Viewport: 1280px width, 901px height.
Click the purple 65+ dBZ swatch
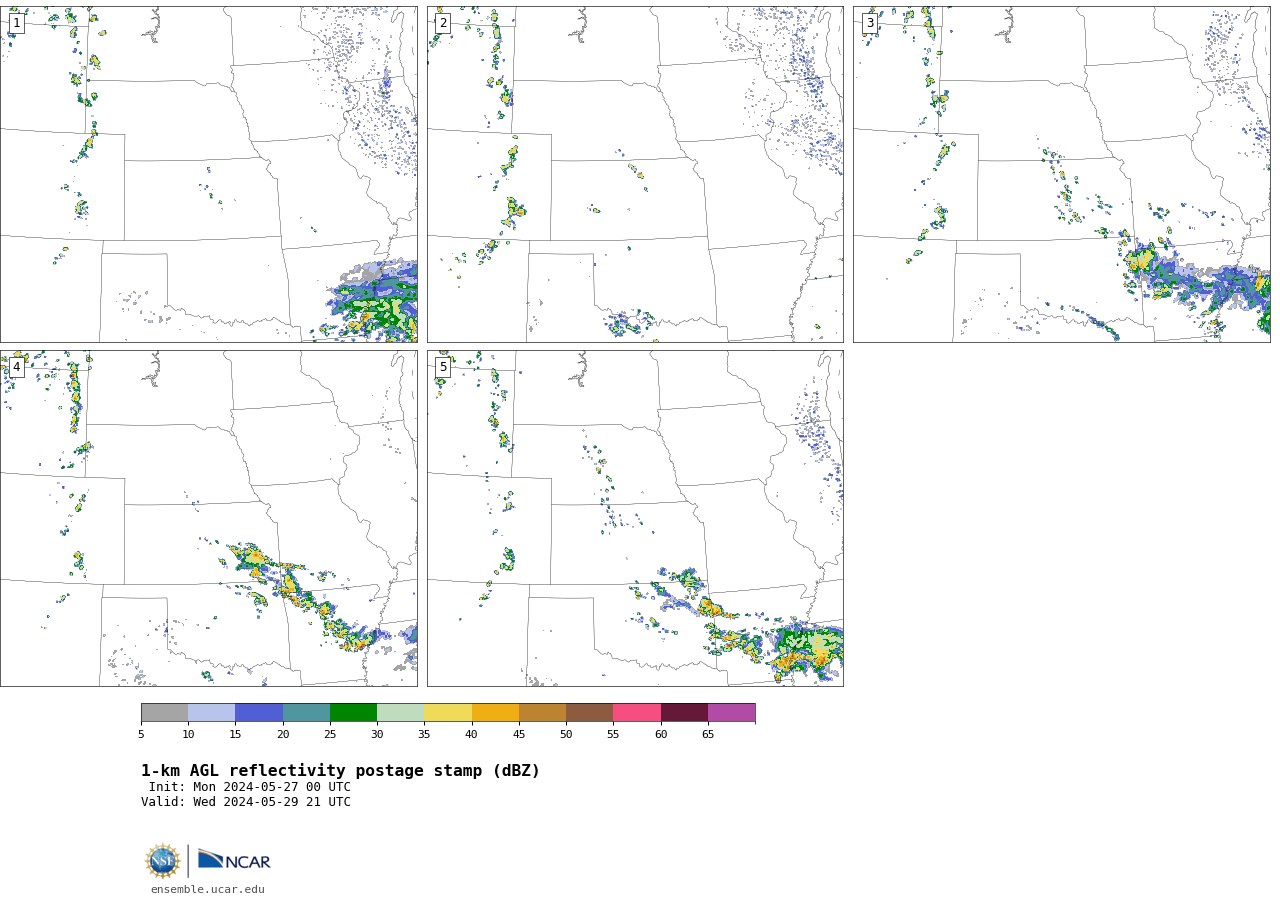[x=731, y=712]
